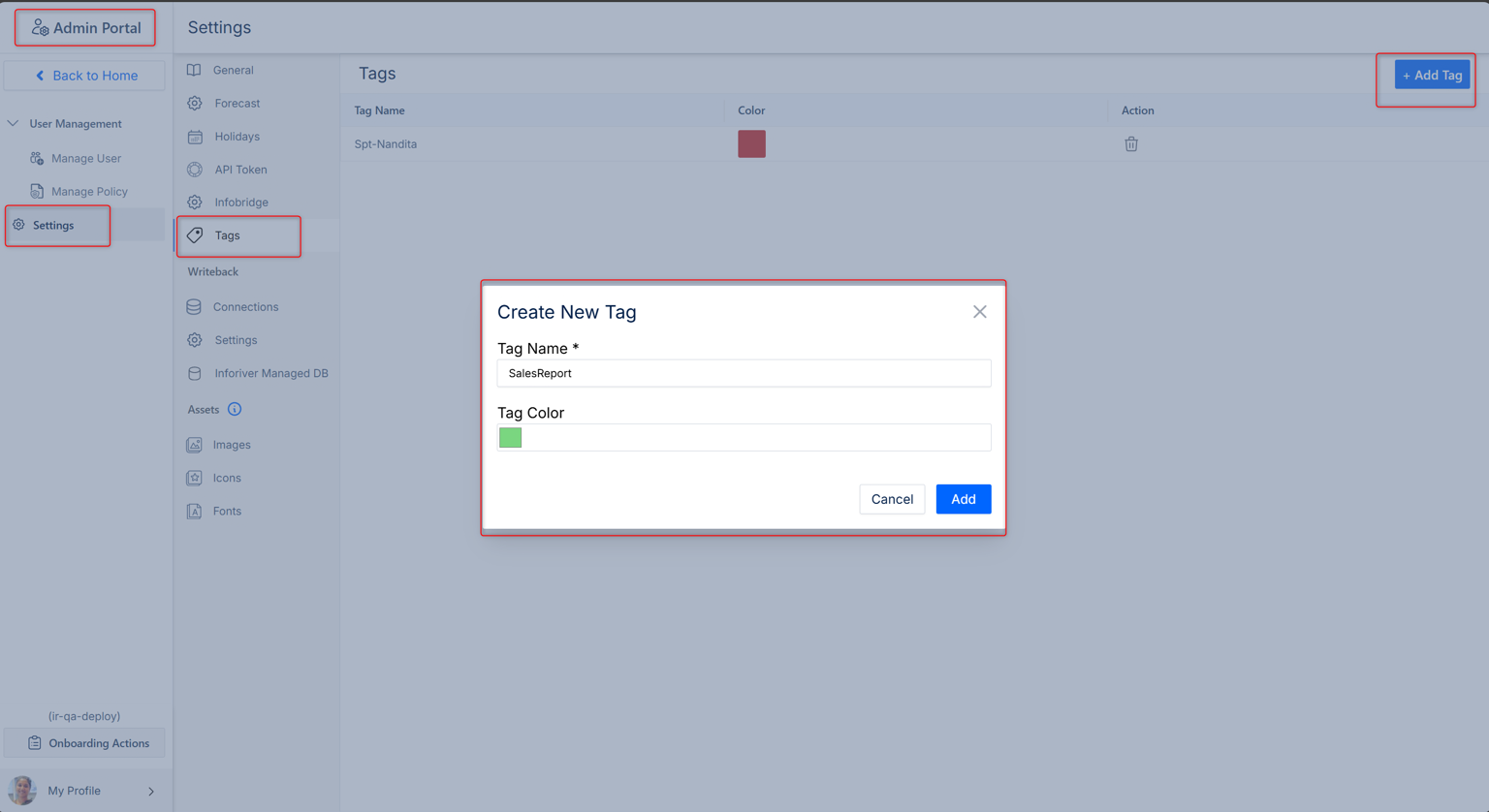Click the Tag Name input field

tap(744, 373)
